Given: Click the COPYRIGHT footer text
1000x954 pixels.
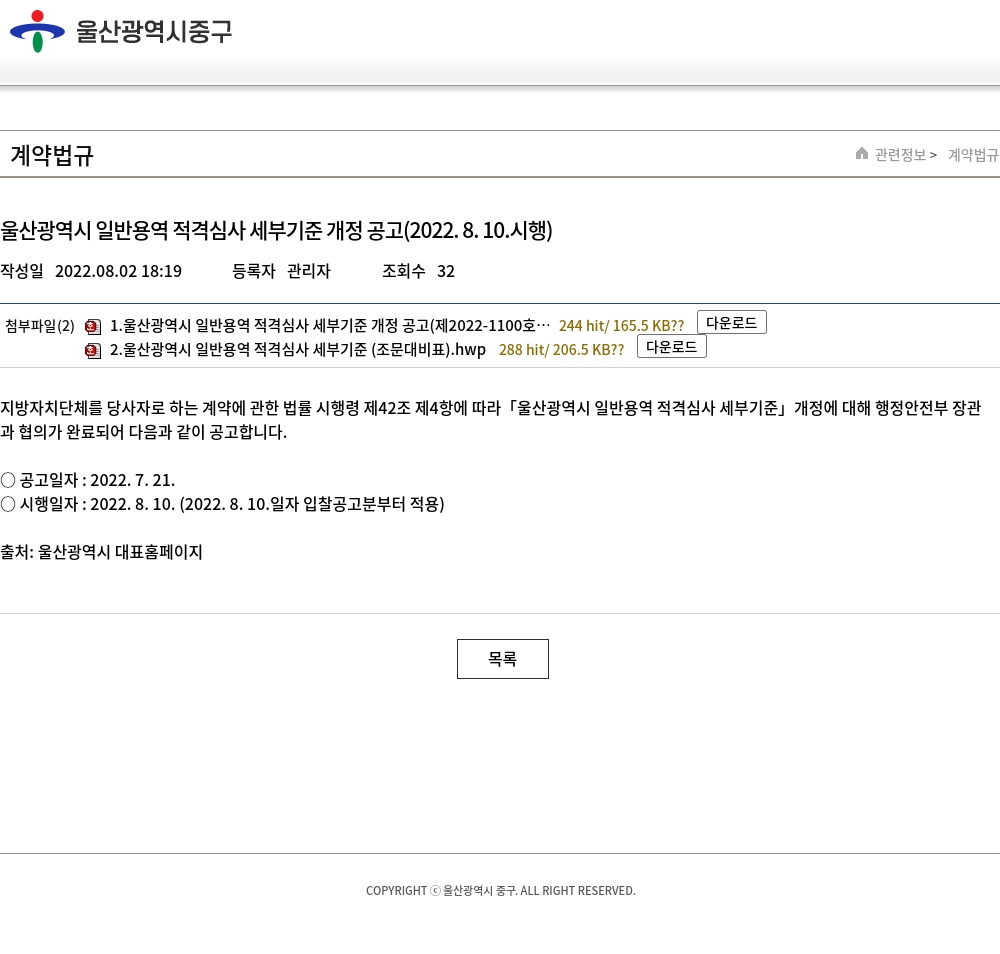Looking at the screenshot, I should [x=500, y=890].
